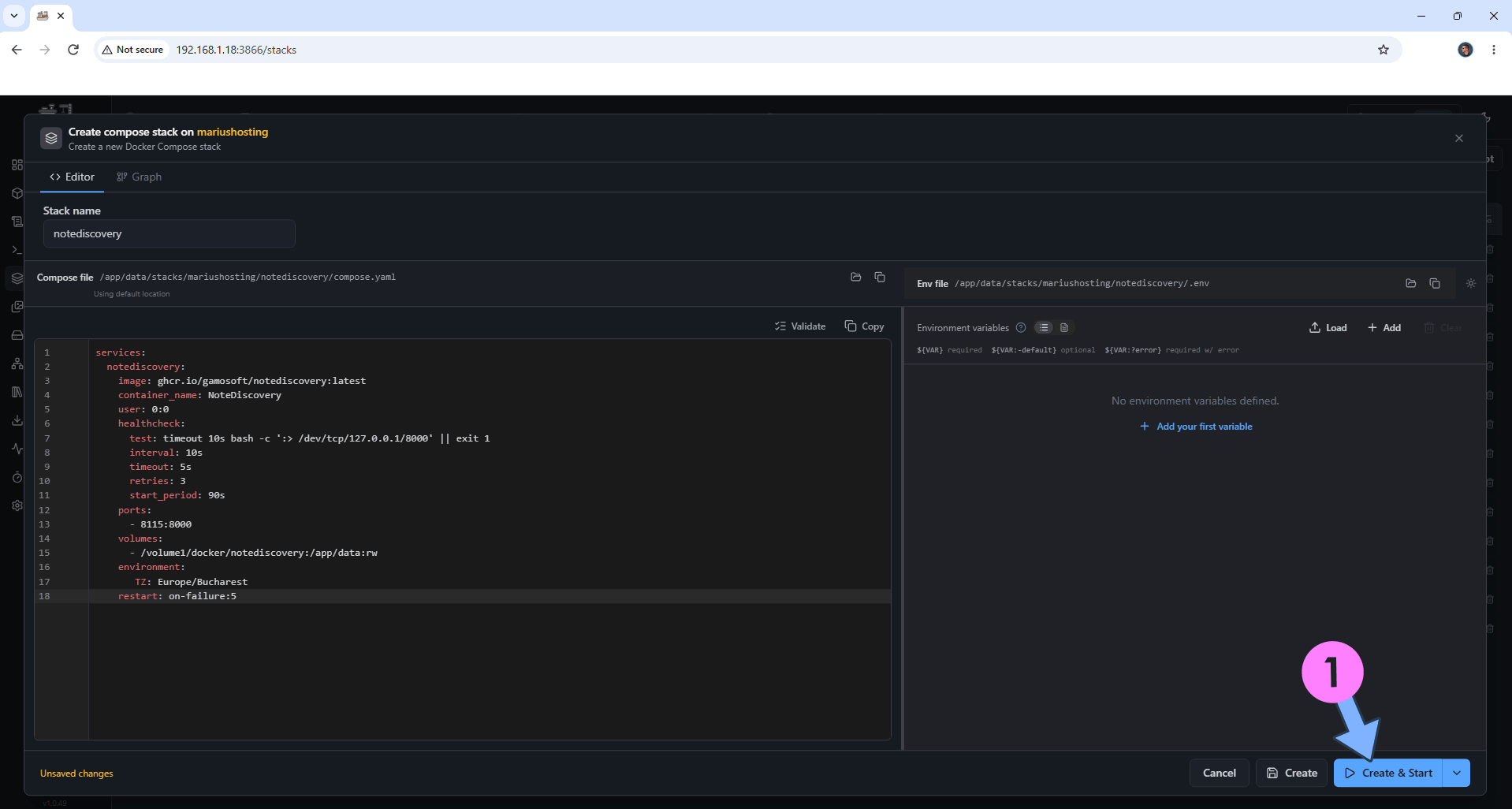Browse for compose file location folder icon
Viewport: 1512px width, 809px height.
855,277
